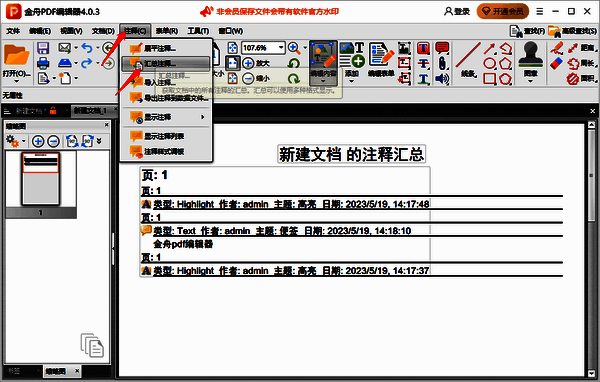Image resolution: width=600 pixels, height=382 pixels.
Task: Select the 周长 perimeter measuring tool
Action: [x=581, y=64]
